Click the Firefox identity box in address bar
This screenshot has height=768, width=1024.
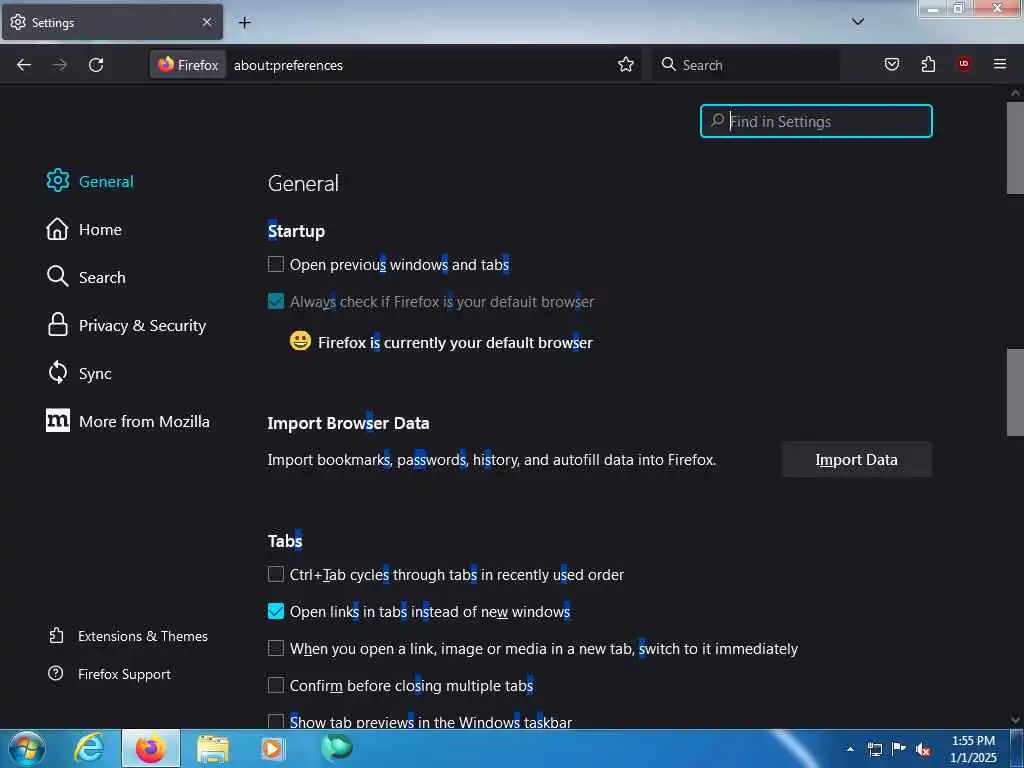click(188, 65)
